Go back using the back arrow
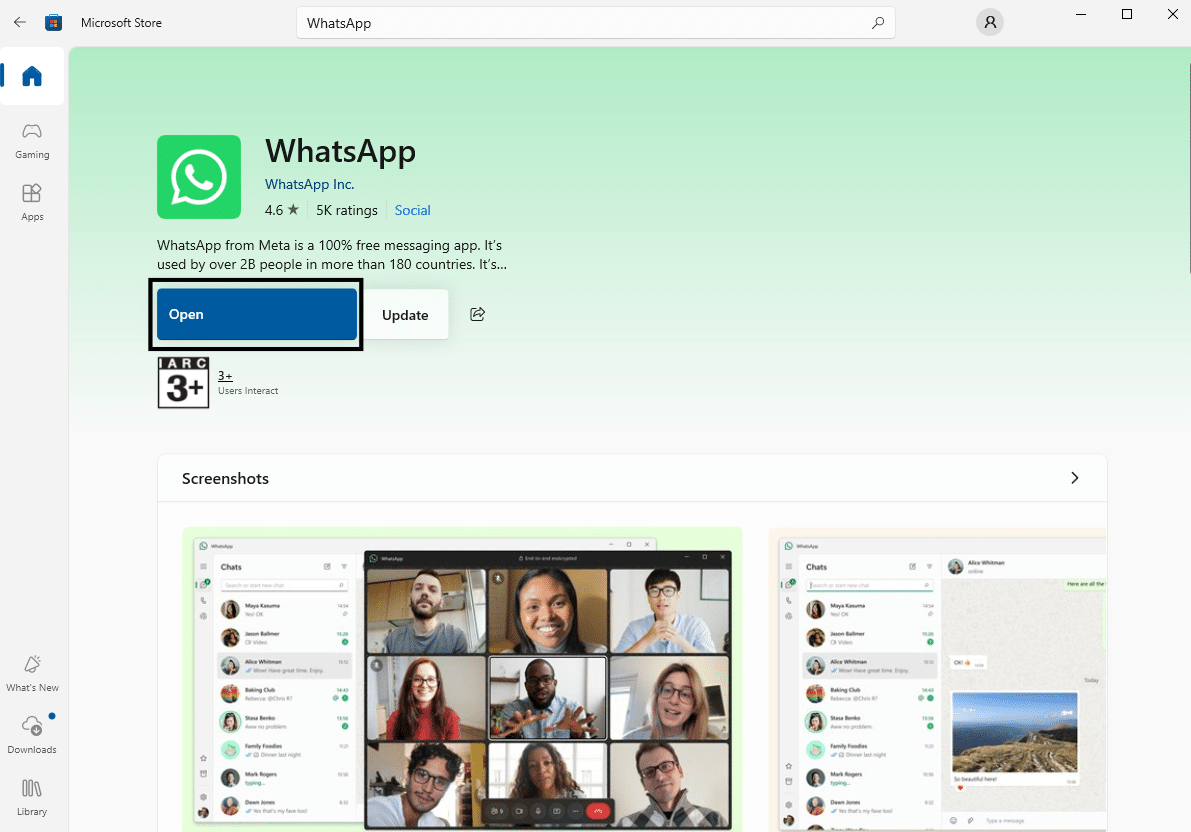 click(19, 22)
